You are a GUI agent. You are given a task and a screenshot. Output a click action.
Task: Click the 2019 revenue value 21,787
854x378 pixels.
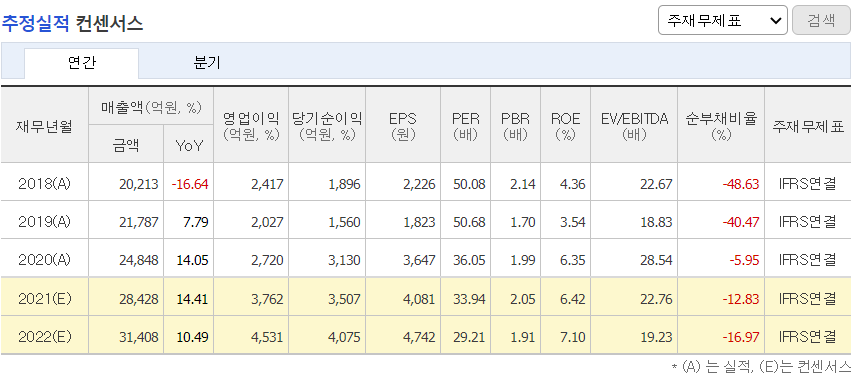(139, 222)
